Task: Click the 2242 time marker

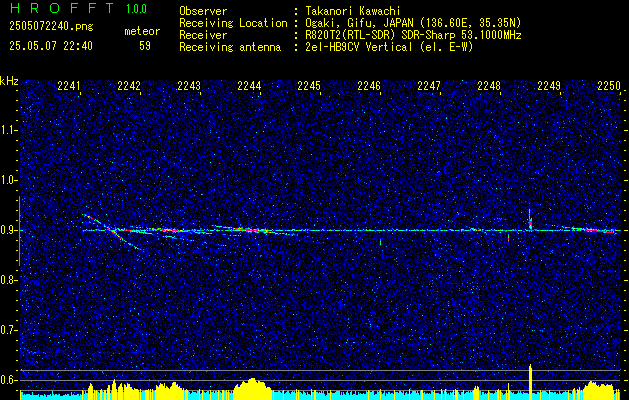Action: tap(129, 85)
